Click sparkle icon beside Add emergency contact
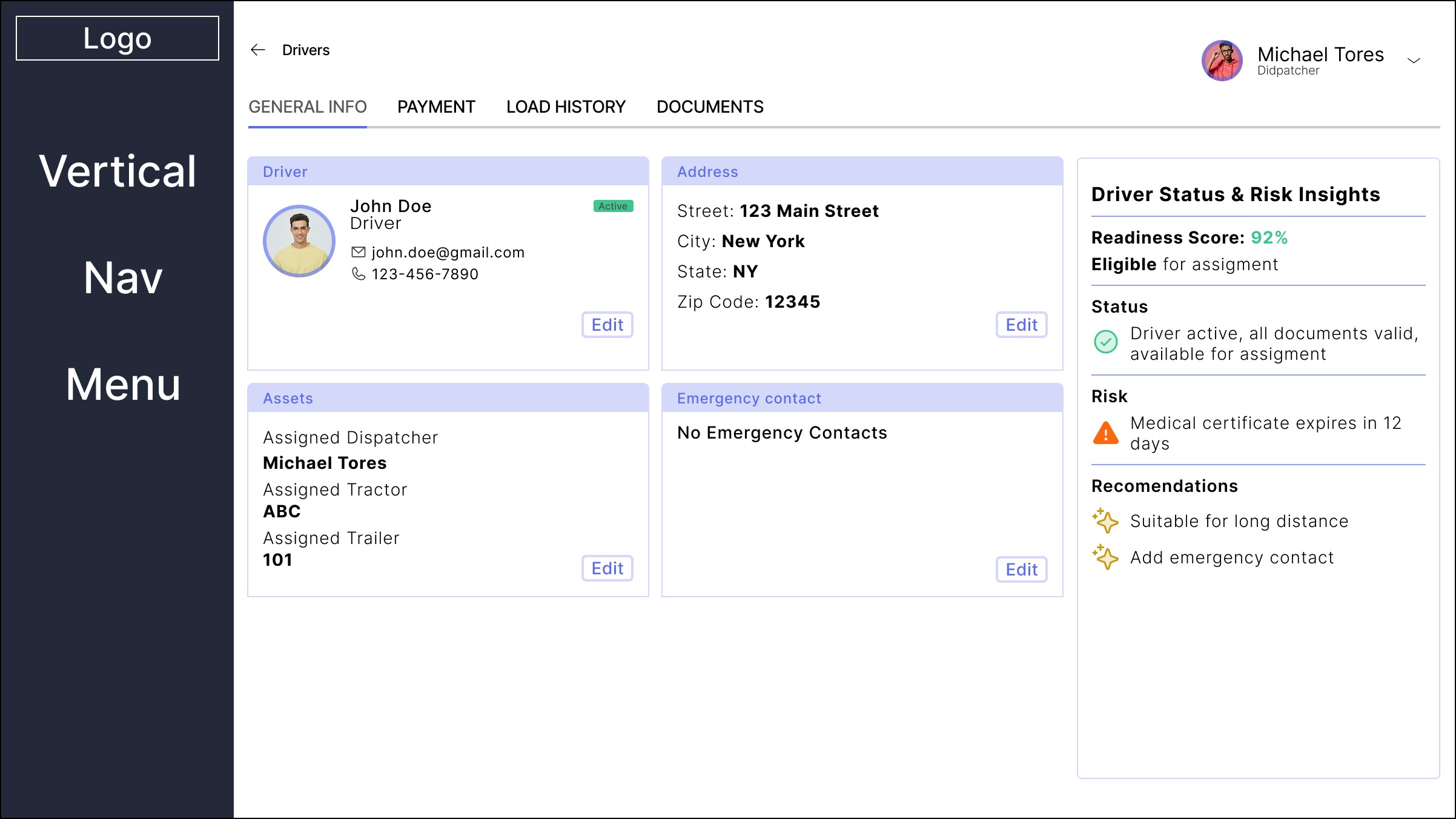Image resolution: width=1456 pixels, height=819 pixels. [1106, 557]
